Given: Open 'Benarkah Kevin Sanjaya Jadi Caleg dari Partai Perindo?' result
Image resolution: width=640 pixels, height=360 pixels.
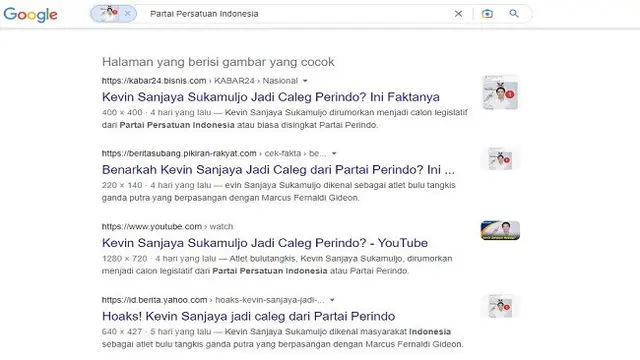Looking at the screenshot, I should pos(278,169).
